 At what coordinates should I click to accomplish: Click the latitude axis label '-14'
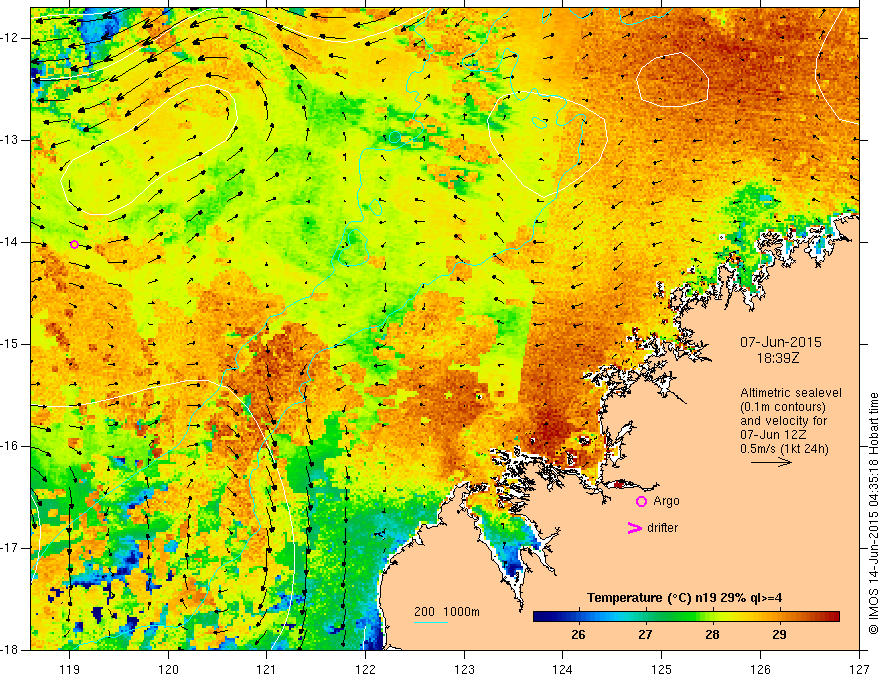11,242
